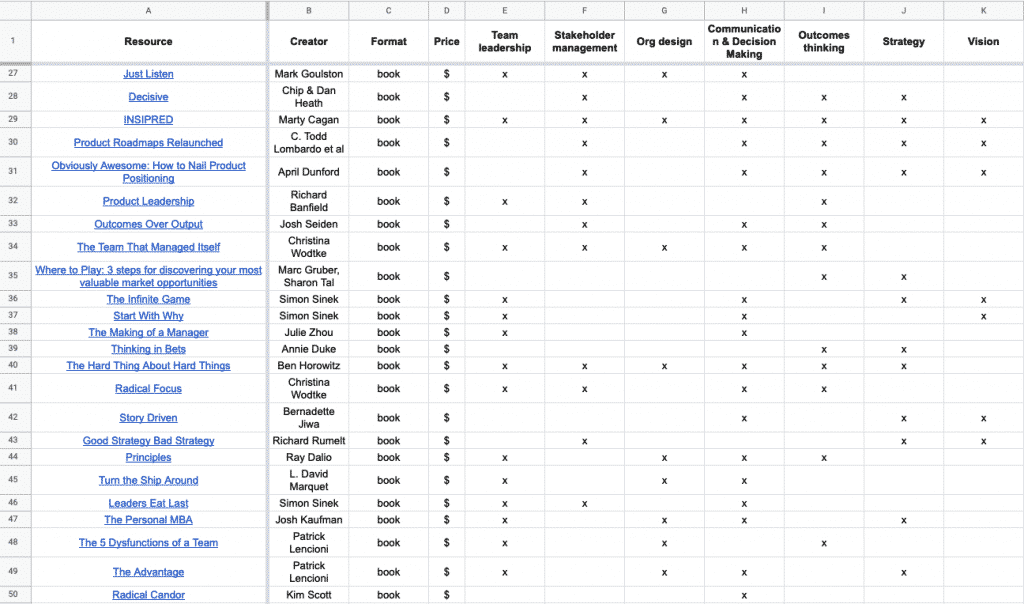Open the Decisive book link
The image size is (1024, 604).
coord(148,97)
